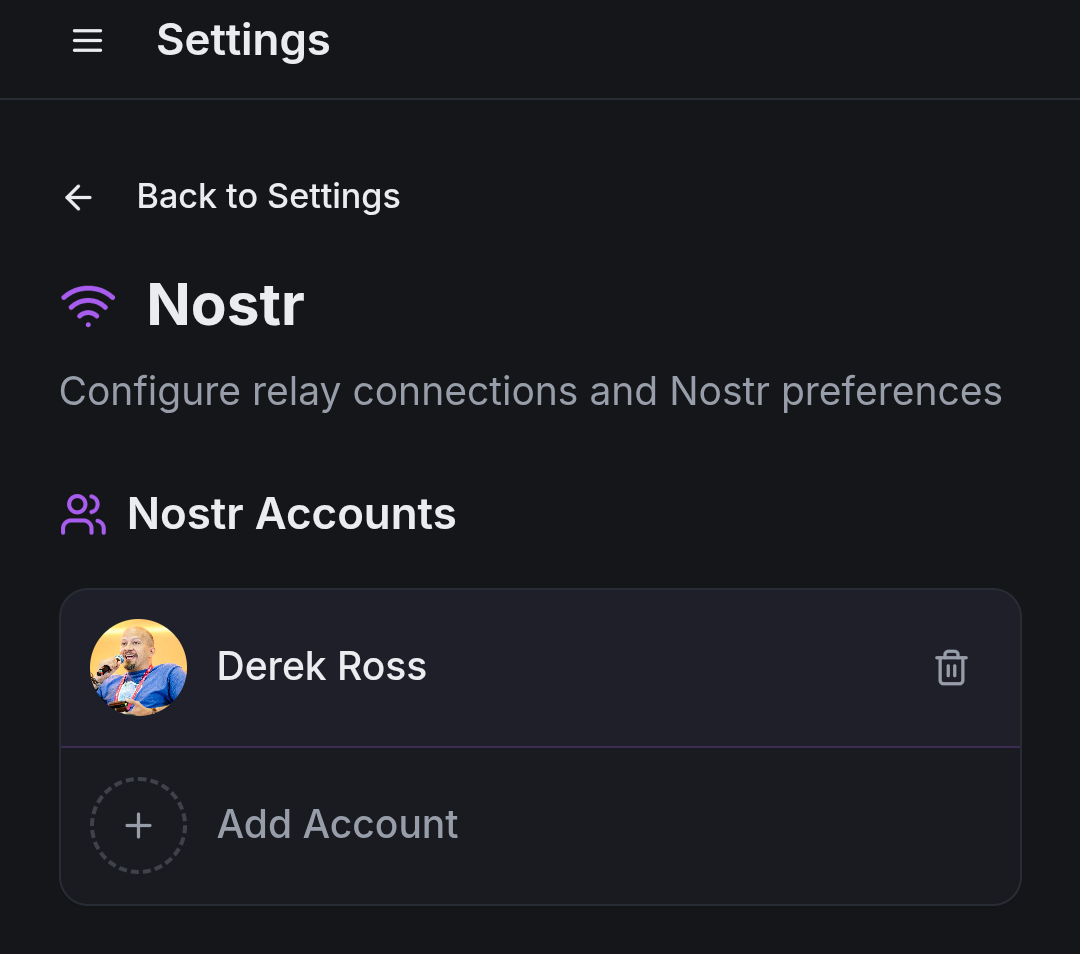Click the Add Account option
Screen dimensions: 1080x954
(x=337, y=825)
